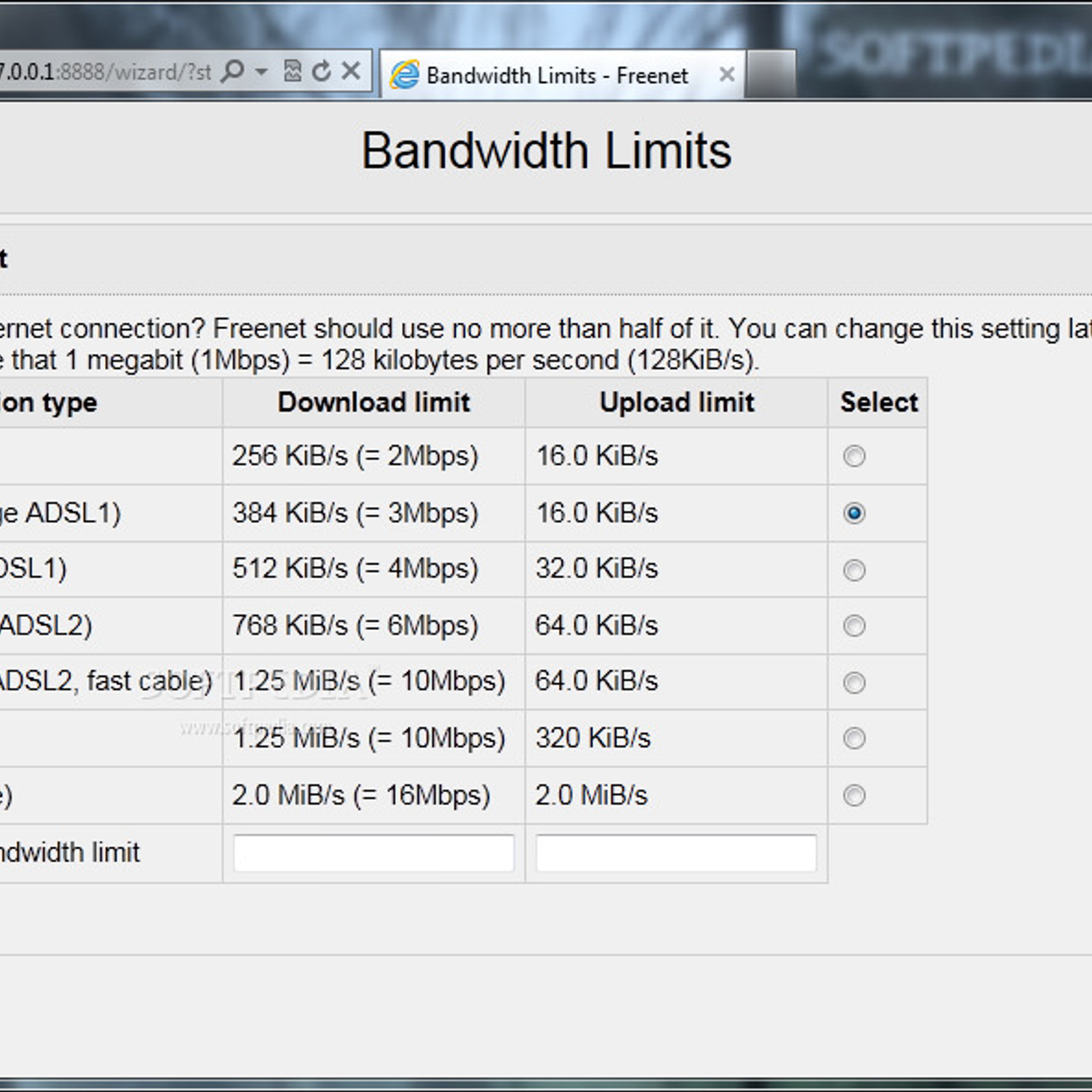Switch to the Bandwidth Limits - Freenet tab
The height and width of the screenshot is (1092, 1092).
point(562,74)
